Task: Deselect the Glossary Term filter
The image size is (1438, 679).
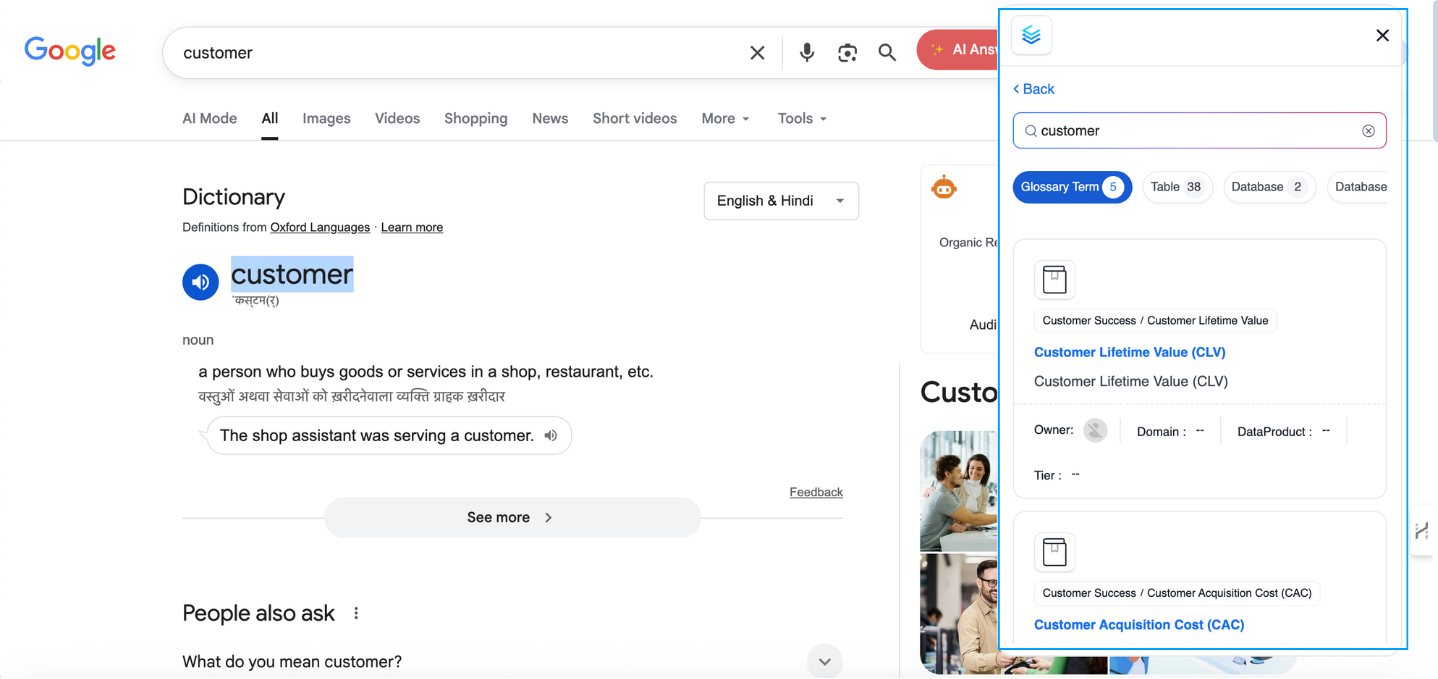Action: click(x=1072, y=187)
